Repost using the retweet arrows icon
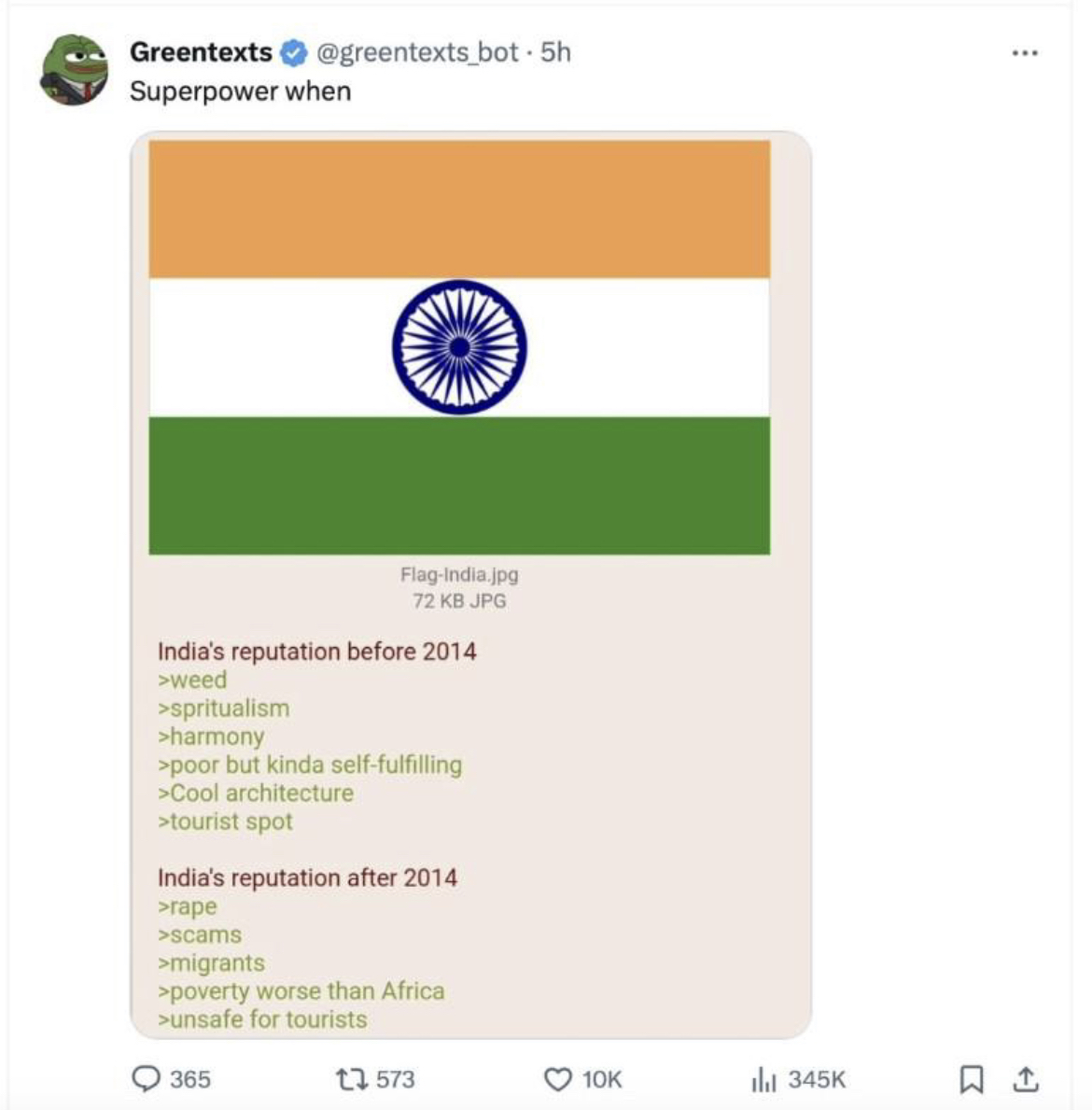This screenshot has height=1110, width=1092. coord(350,1079)
